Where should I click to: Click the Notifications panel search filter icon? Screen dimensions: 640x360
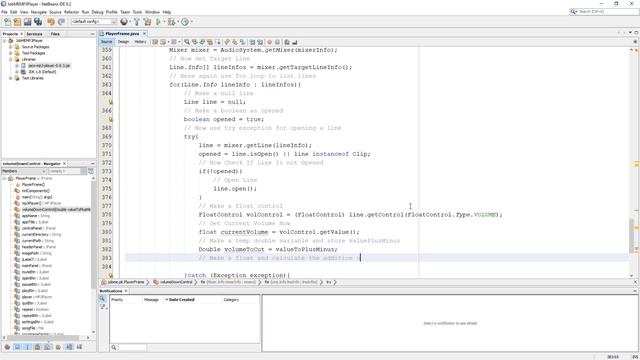(x=102, y=299)
